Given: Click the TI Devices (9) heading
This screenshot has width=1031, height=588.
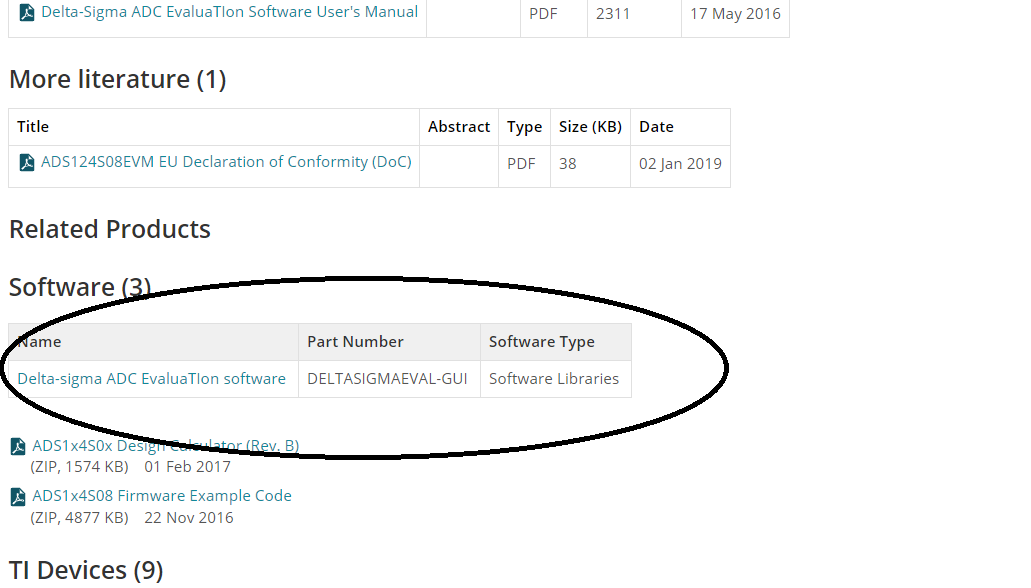Looking at the screenshot, I should click(x=86, y=570).
